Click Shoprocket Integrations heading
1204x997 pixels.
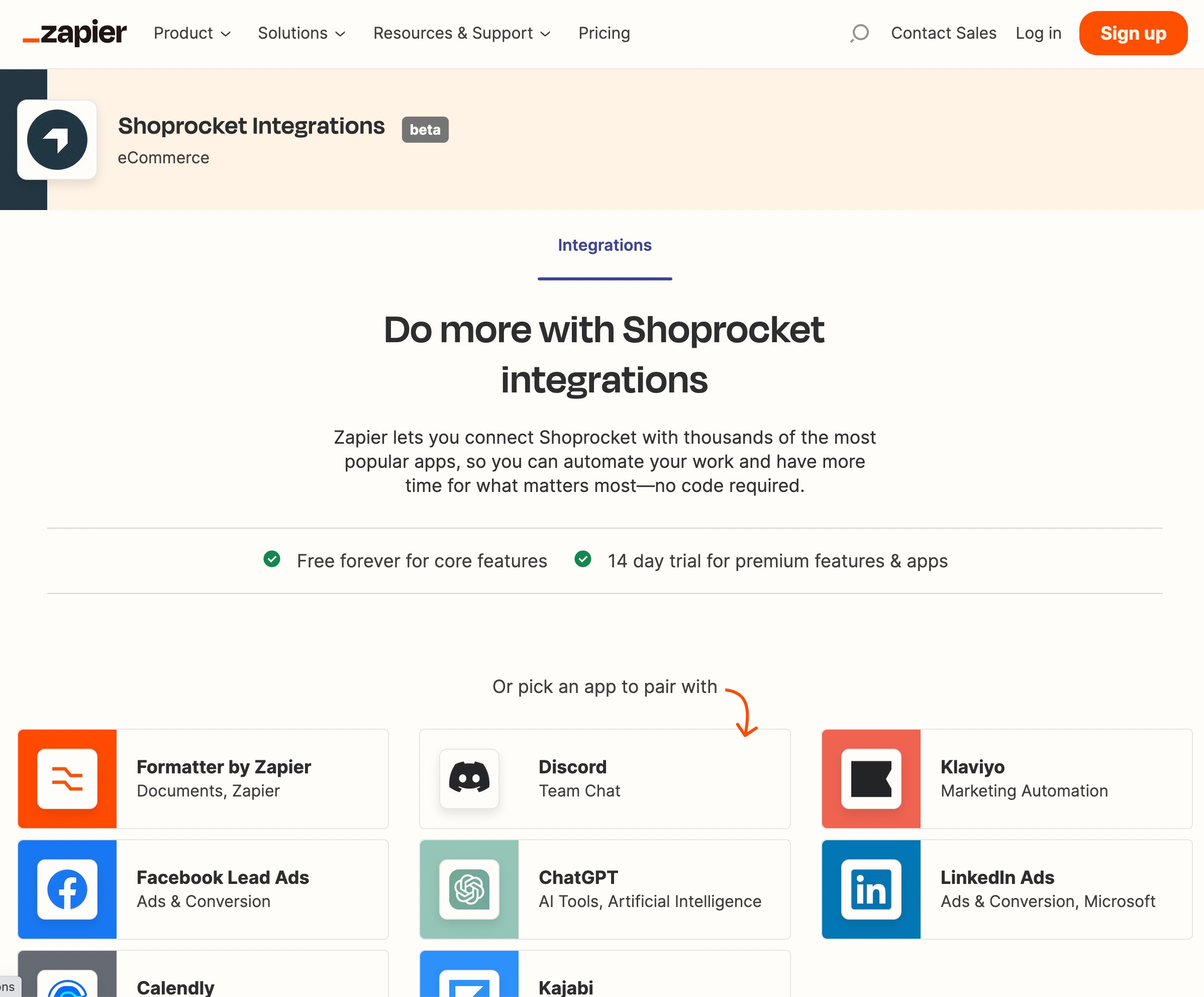coord(251,126)
